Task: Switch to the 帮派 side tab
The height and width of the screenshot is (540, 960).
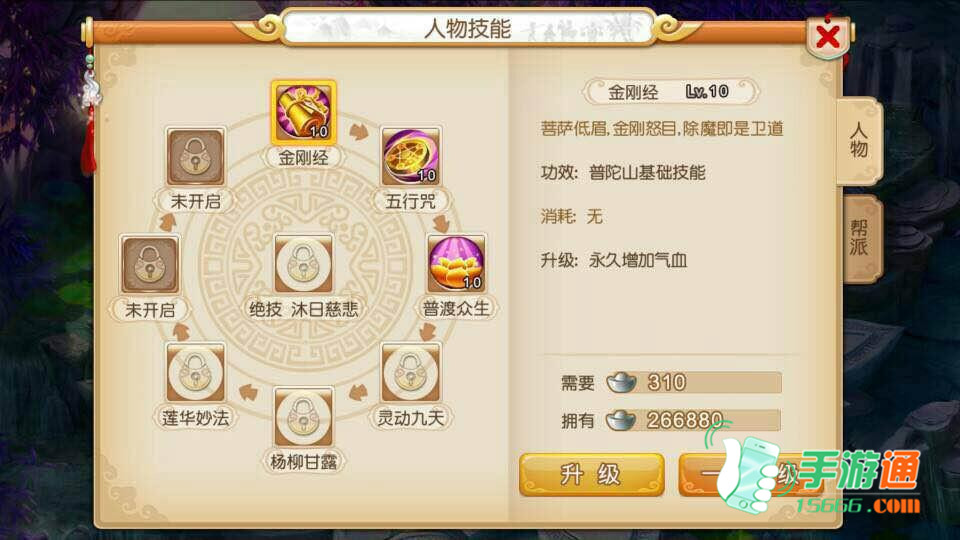Action: click(861, 239)
